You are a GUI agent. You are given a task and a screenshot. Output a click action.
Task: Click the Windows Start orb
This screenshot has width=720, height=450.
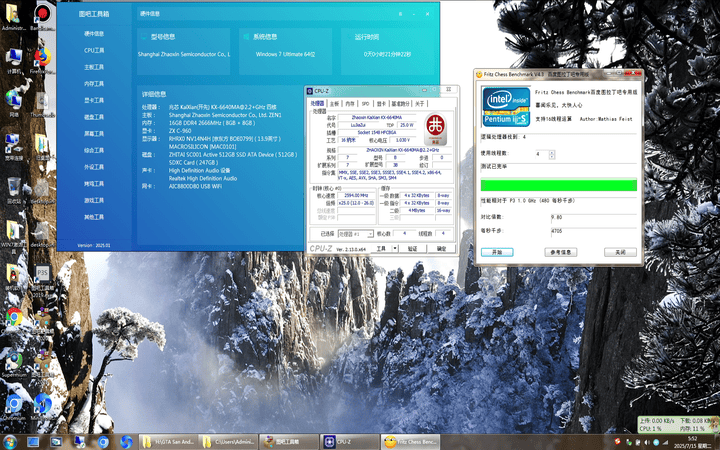point(9,442)
